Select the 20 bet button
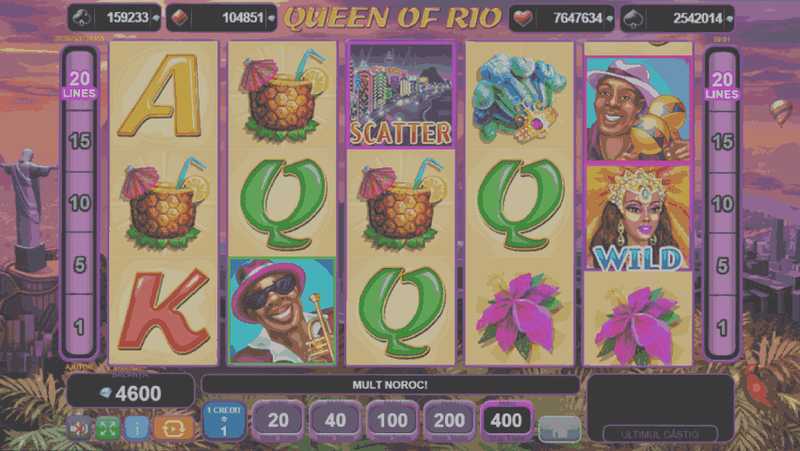Viewport: 800px width, 451px height. tap(278, 420)
